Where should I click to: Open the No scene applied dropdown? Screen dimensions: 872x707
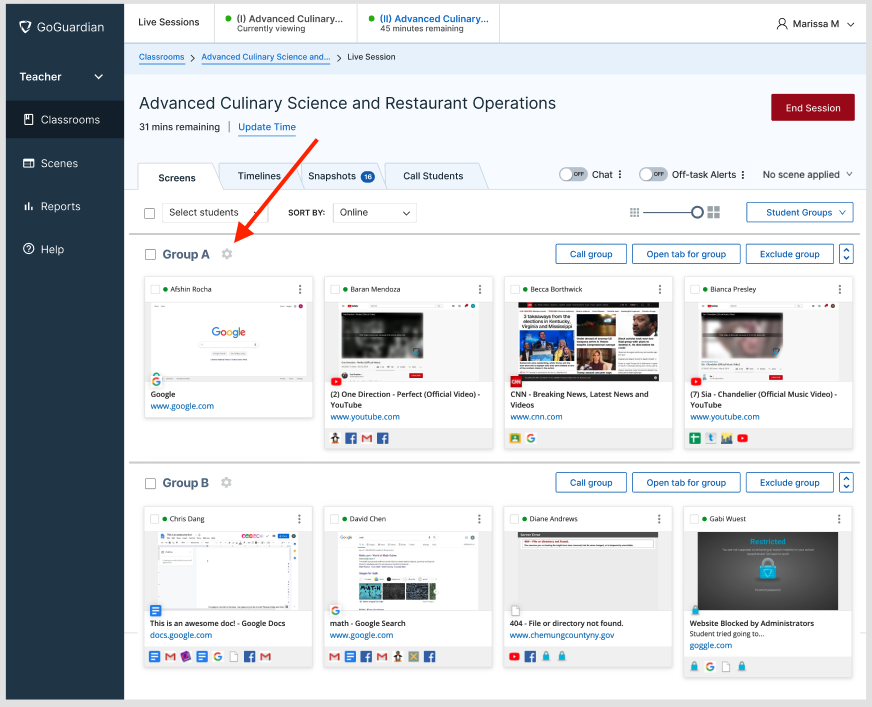coord(807,174)
